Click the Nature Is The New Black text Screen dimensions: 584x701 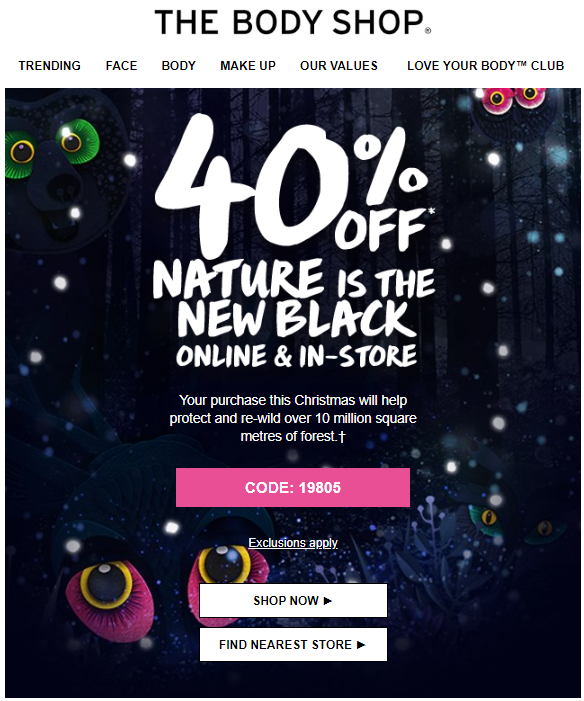coord(294,298)
